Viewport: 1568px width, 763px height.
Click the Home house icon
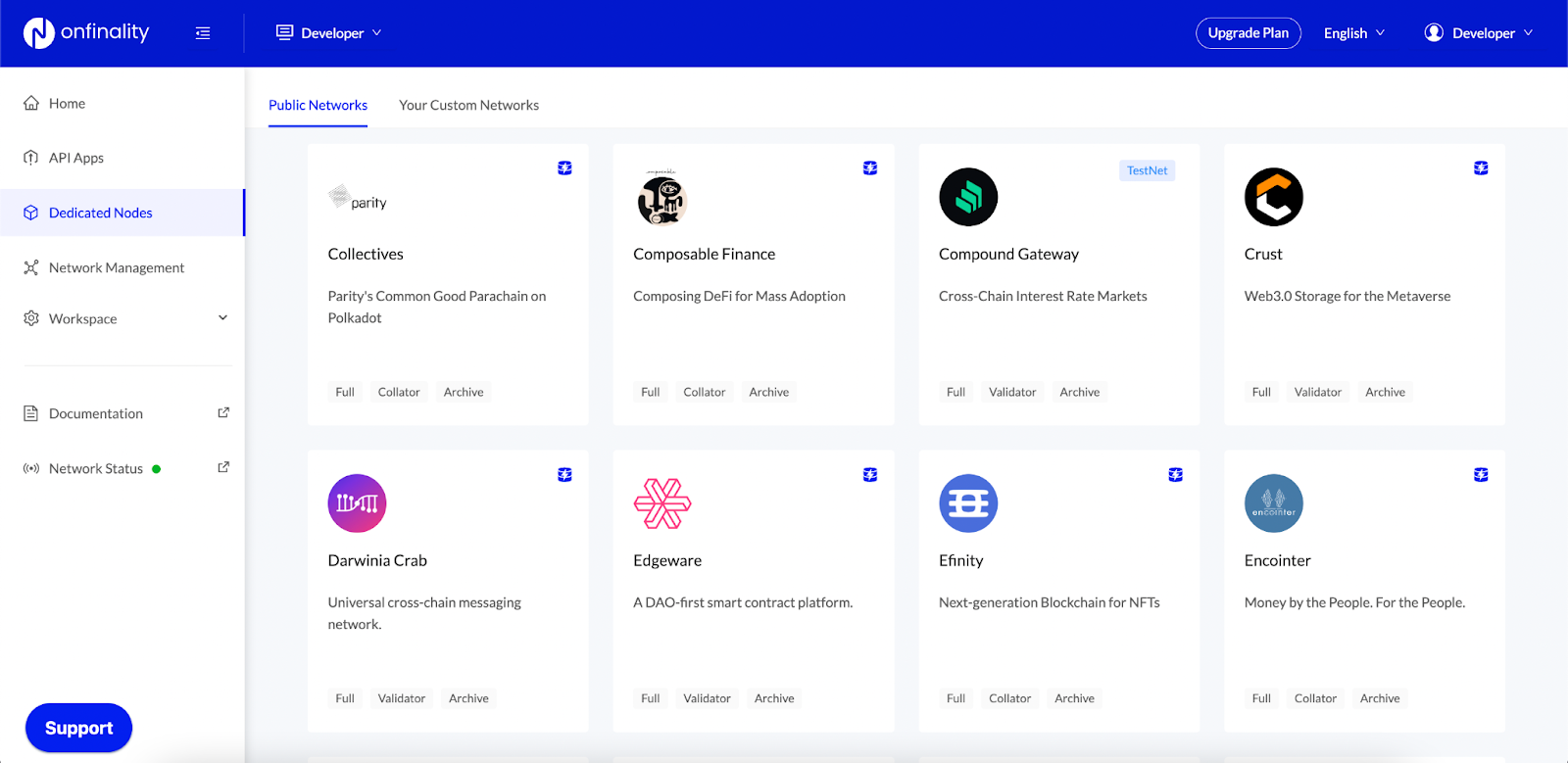pyautogui.click(x=31, y=103)
